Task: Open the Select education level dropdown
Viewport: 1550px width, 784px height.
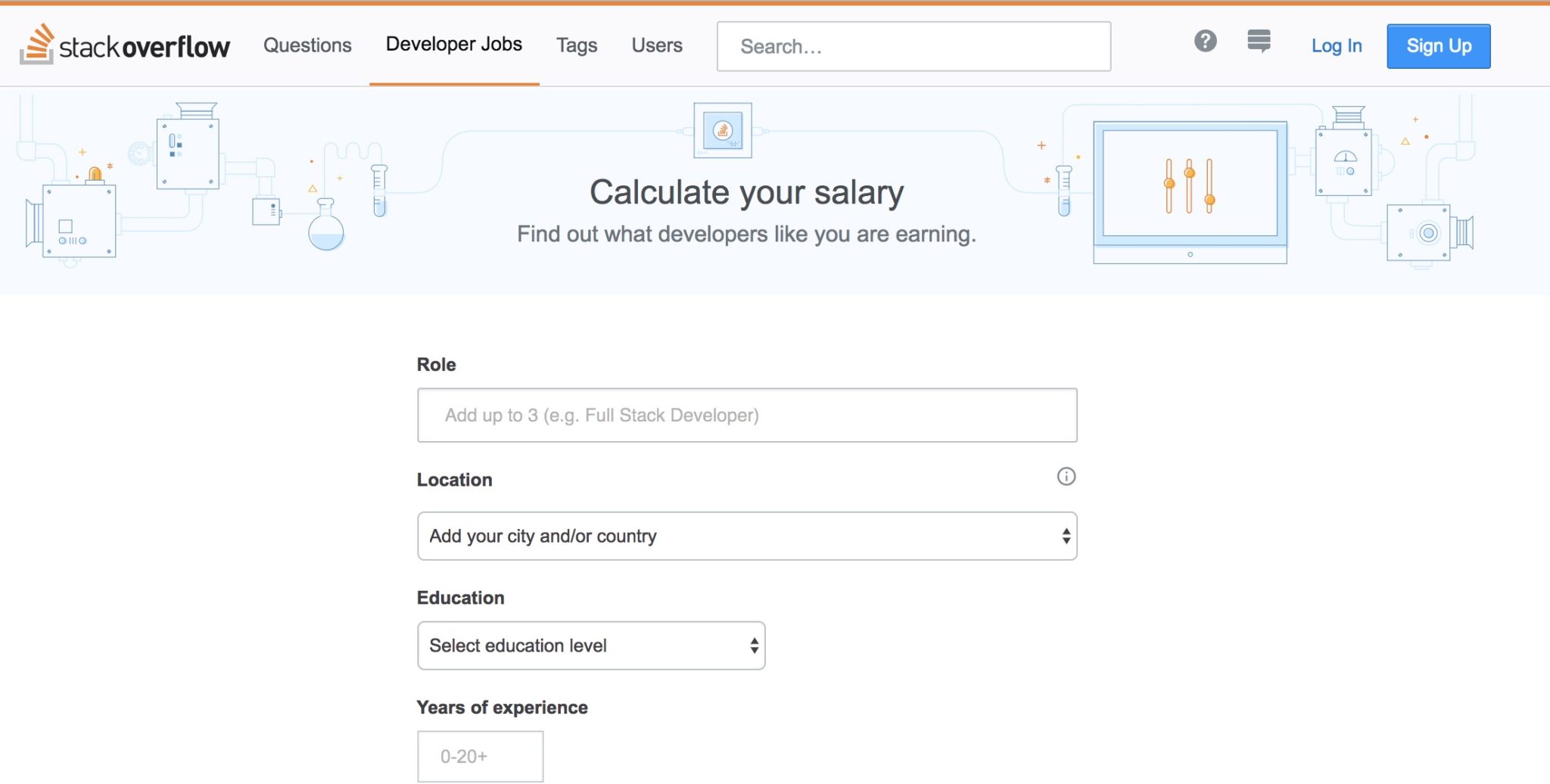Action: [590, 646]
